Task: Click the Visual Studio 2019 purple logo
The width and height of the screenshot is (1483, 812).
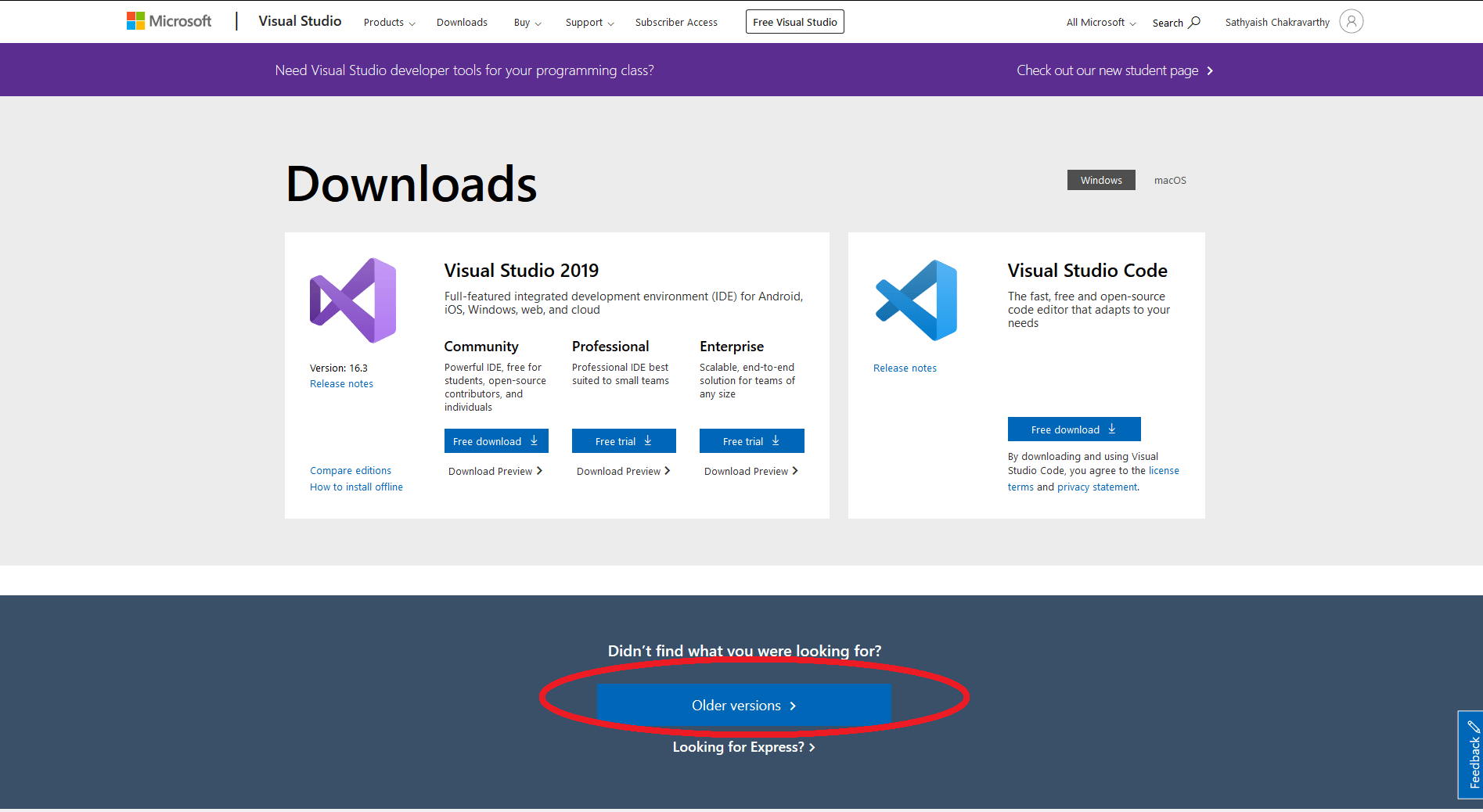Action: click(352, 300)
